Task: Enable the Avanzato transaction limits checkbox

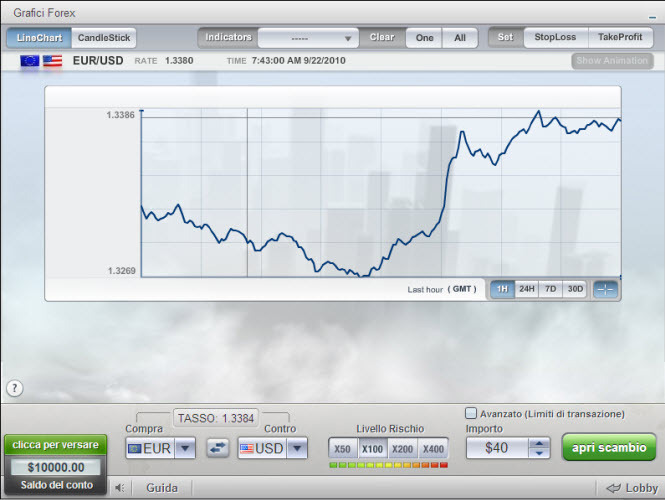Action: [x=471, y=413]
